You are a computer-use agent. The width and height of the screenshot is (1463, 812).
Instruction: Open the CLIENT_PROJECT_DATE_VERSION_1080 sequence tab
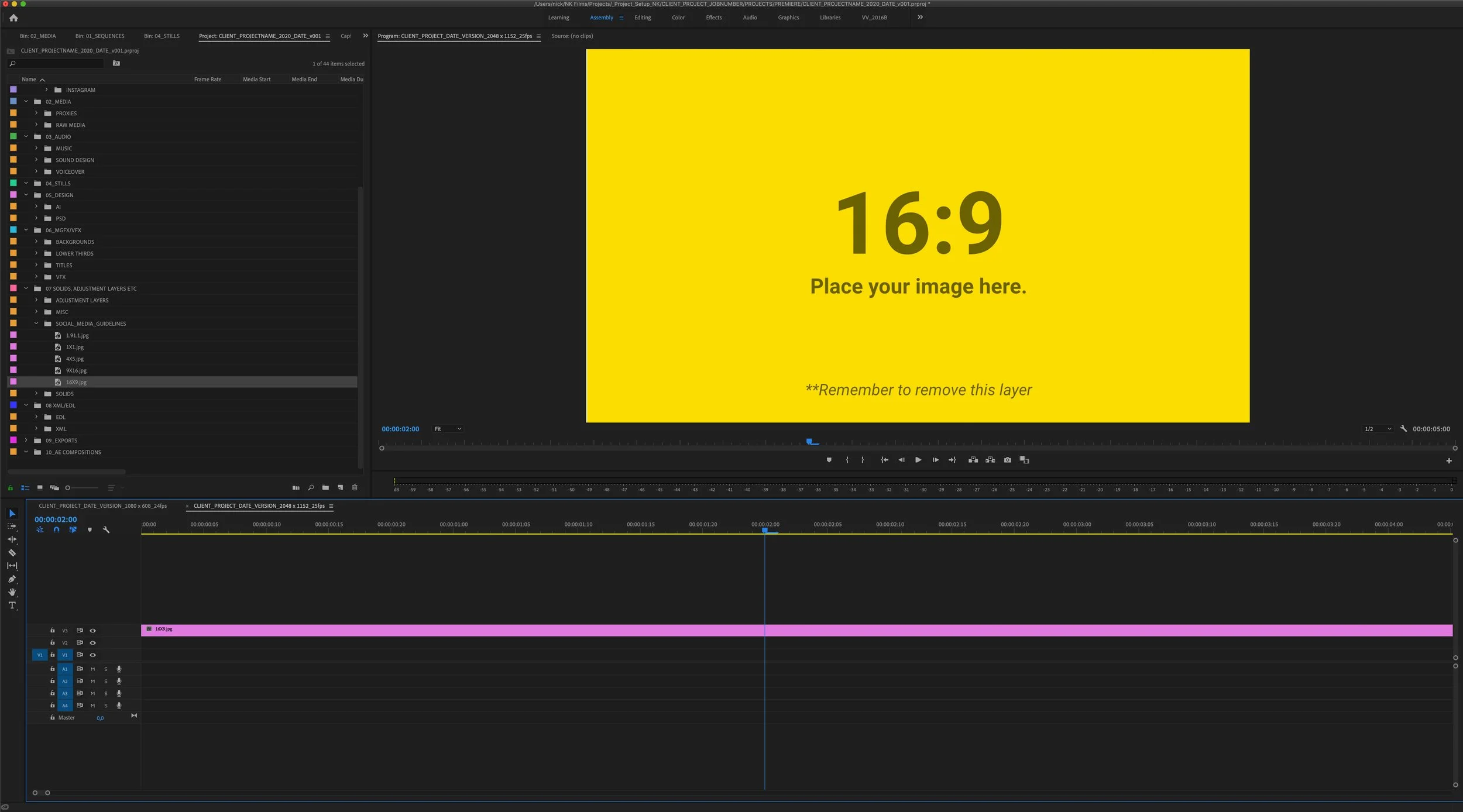tap(102, 505)
